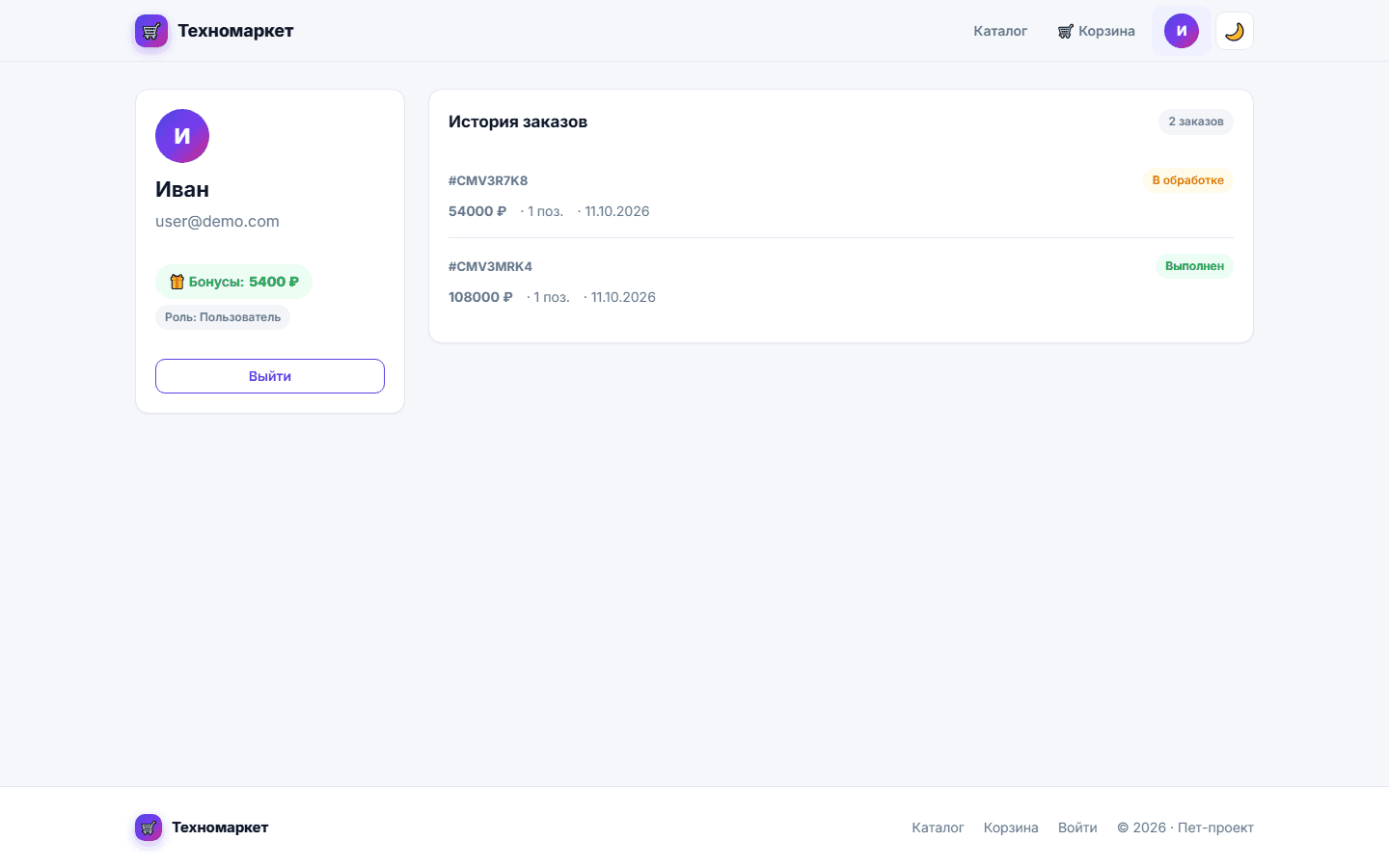Toggle dark theme with the moon button
This screenshot has height=868, width=1389.
coord(1235,31)
